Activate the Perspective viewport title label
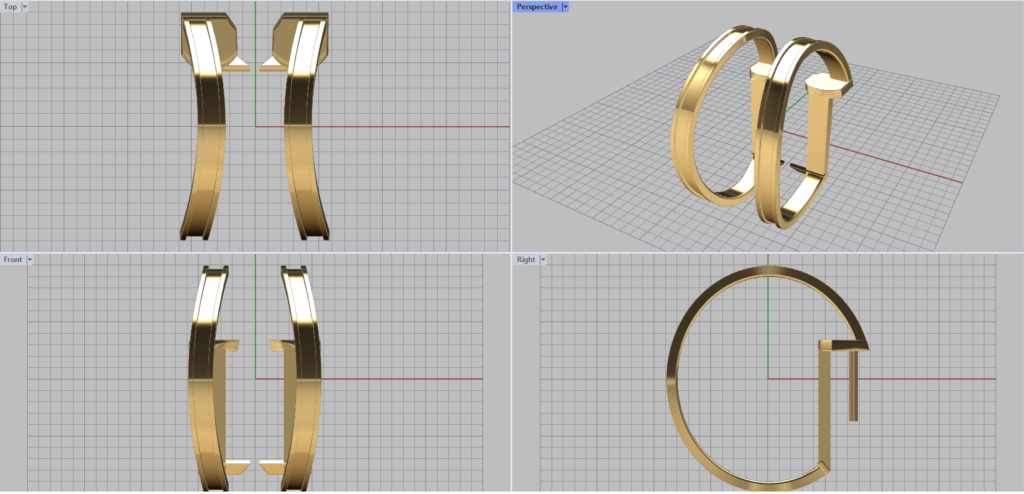The image size is (1024, 494). 537,7
